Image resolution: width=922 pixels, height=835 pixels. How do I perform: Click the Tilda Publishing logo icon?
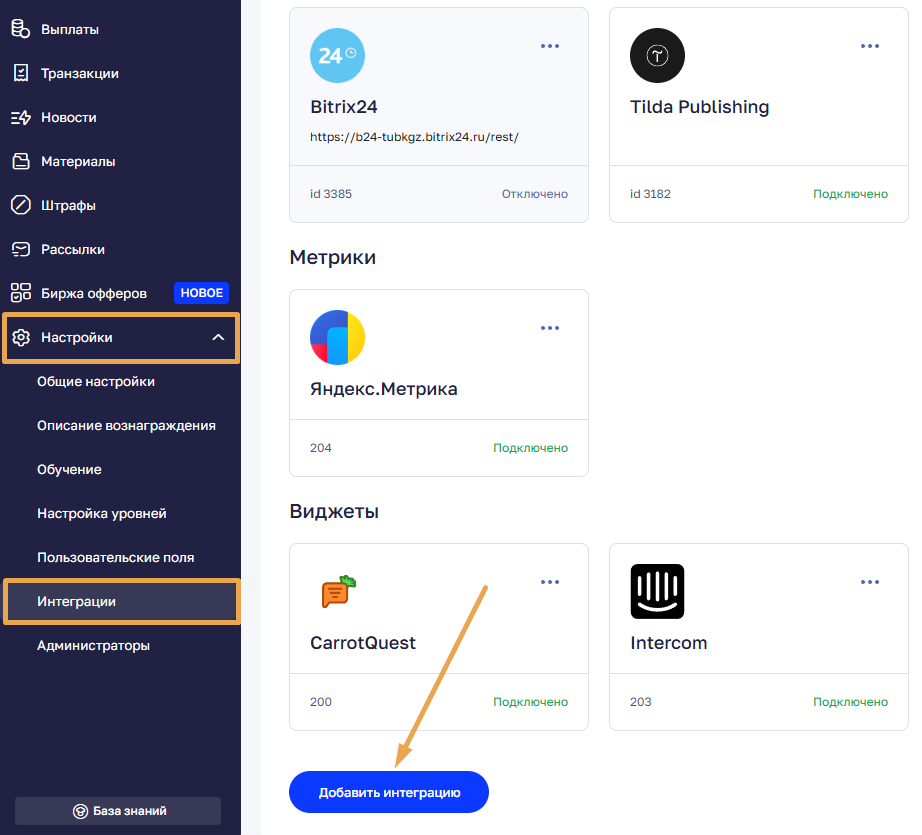657,55
